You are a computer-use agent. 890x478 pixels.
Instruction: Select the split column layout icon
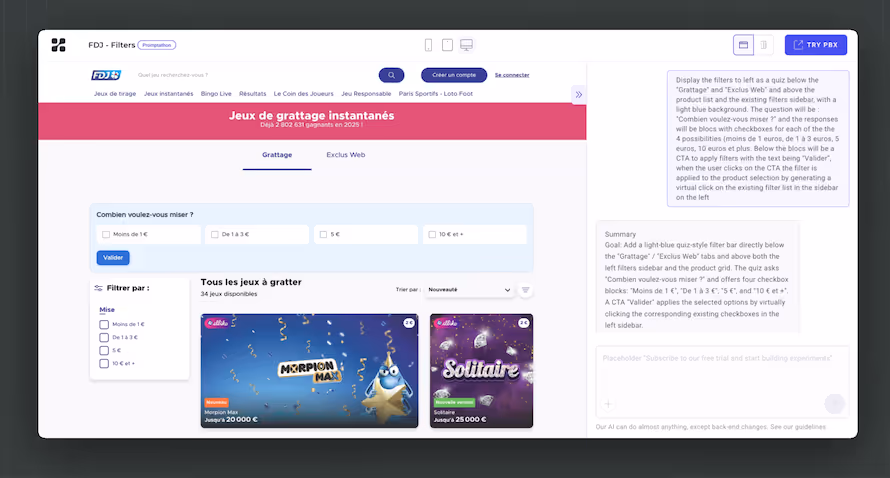764,45
